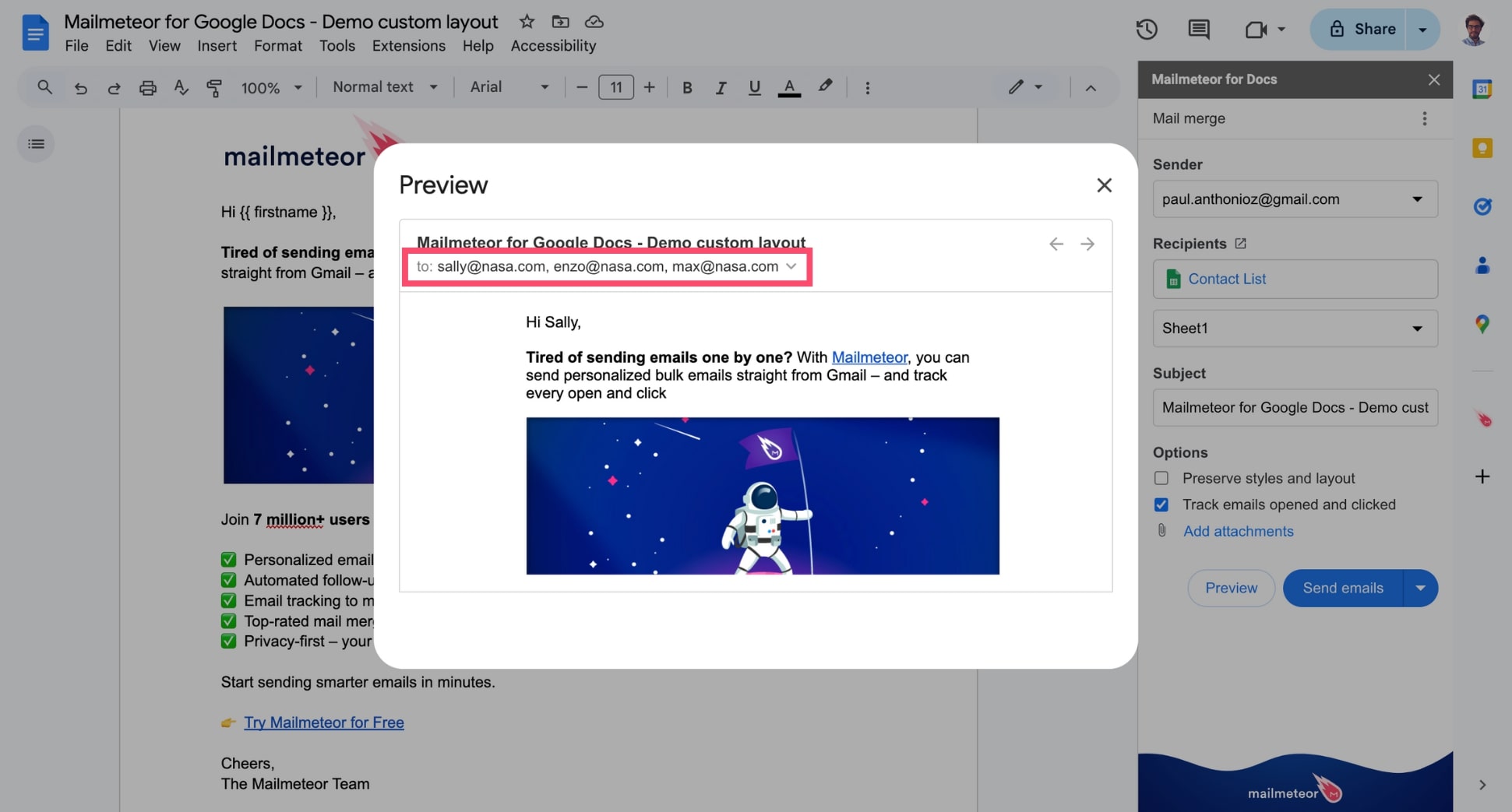Decrease the font size
Image resolution: width=1512 pixels, height=812 pixels.
click(582, 87)
